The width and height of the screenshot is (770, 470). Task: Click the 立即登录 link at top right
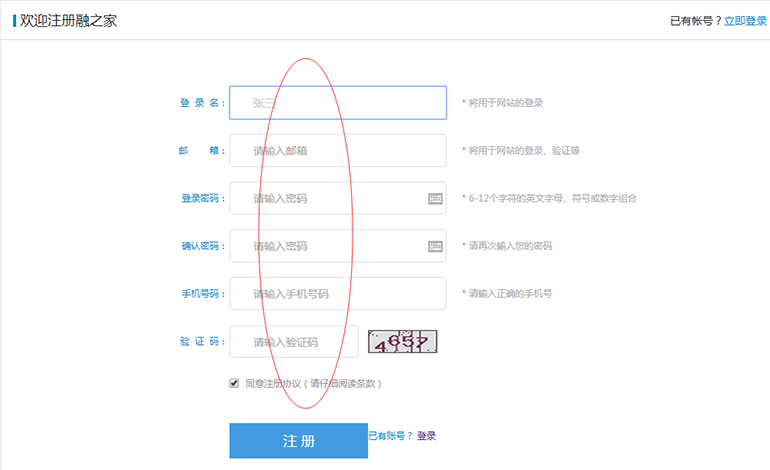(745, 20)
